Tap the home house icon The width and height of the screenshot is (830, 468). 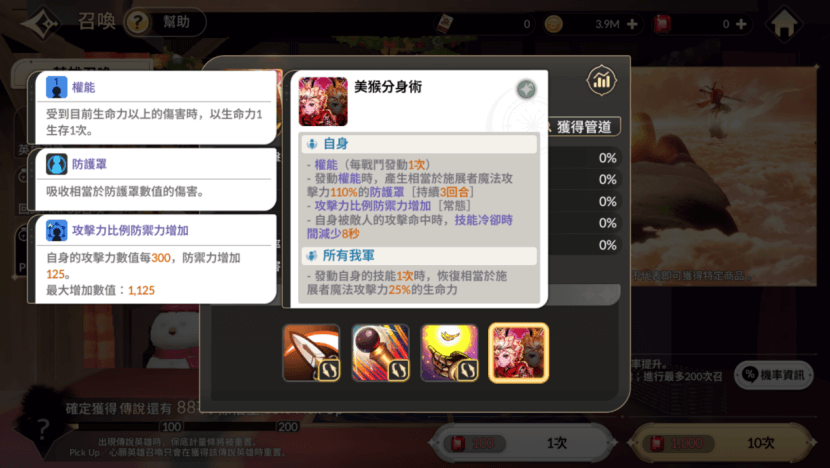click(x=784, y=23)
